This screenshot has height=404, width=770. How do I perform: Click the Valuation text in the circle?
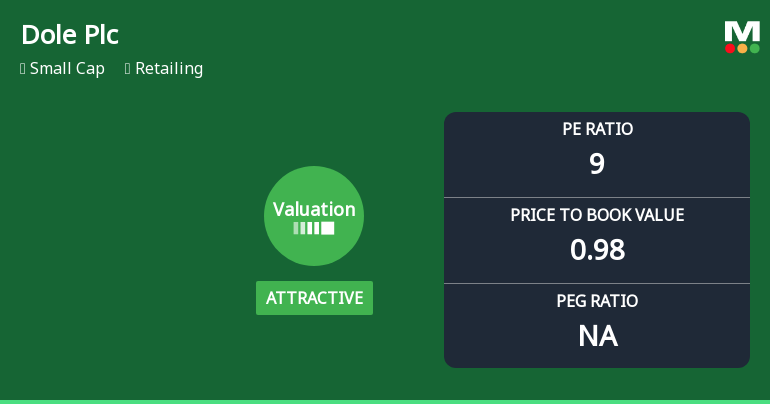pos(314,209)
